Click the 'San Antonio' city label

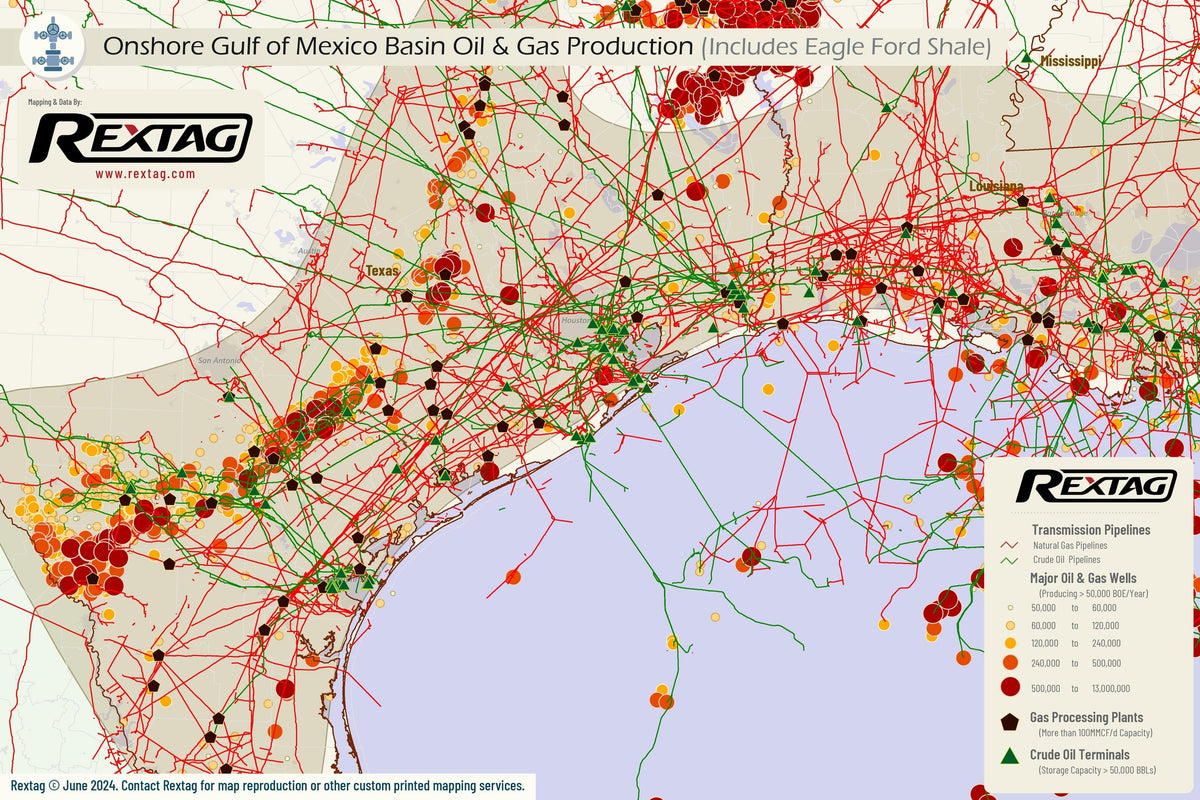pyautogui.click(x=221, y=360)
